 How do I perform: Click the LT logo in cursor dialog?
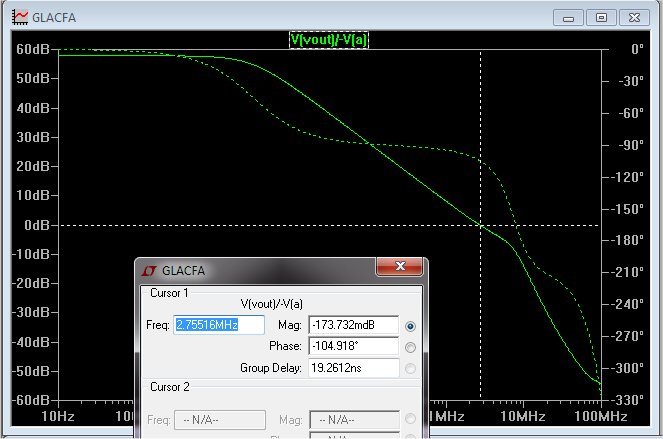click(x=149, y=271)
